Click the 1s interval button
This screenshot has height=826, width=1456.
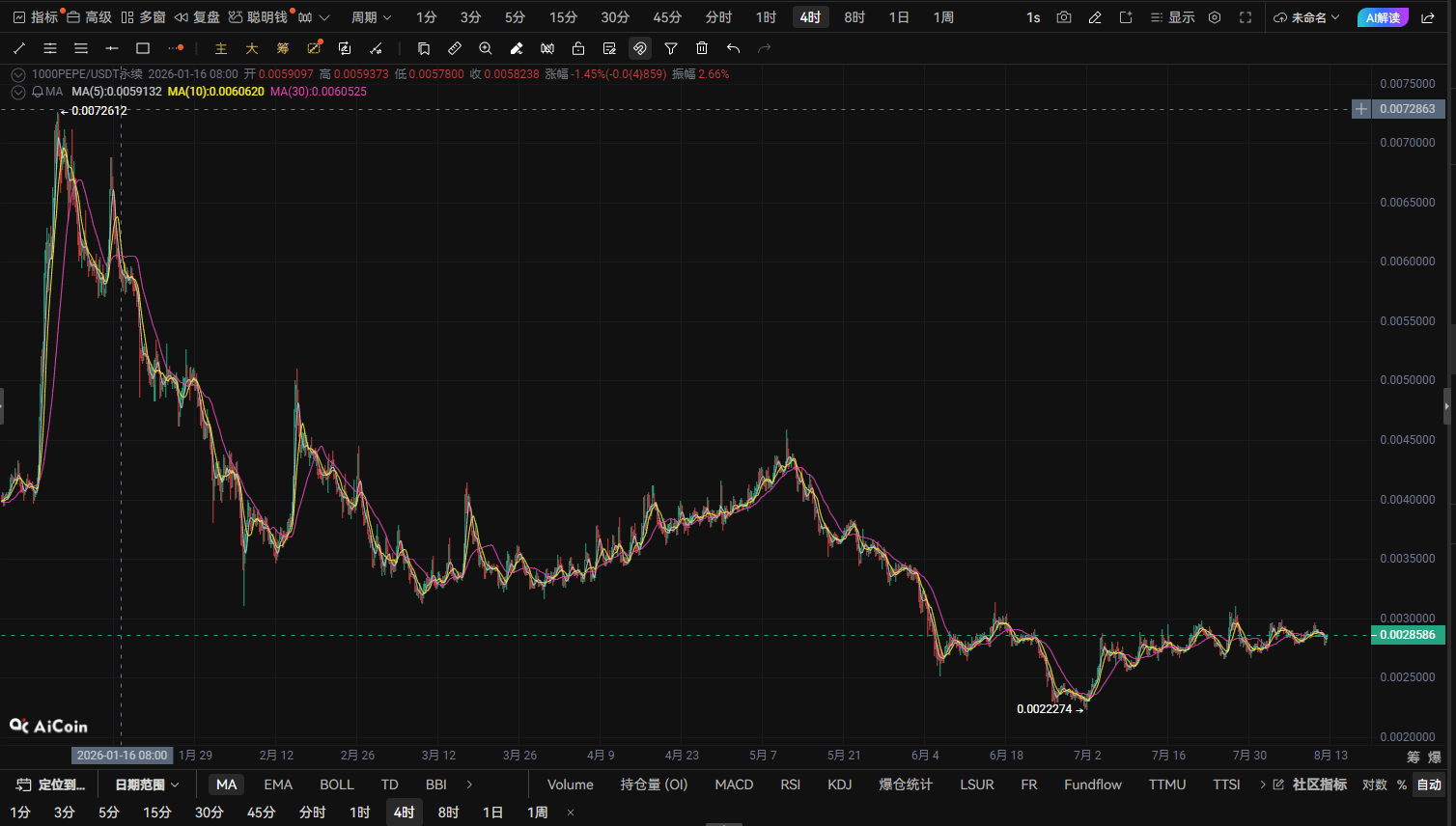[1033, 17]
